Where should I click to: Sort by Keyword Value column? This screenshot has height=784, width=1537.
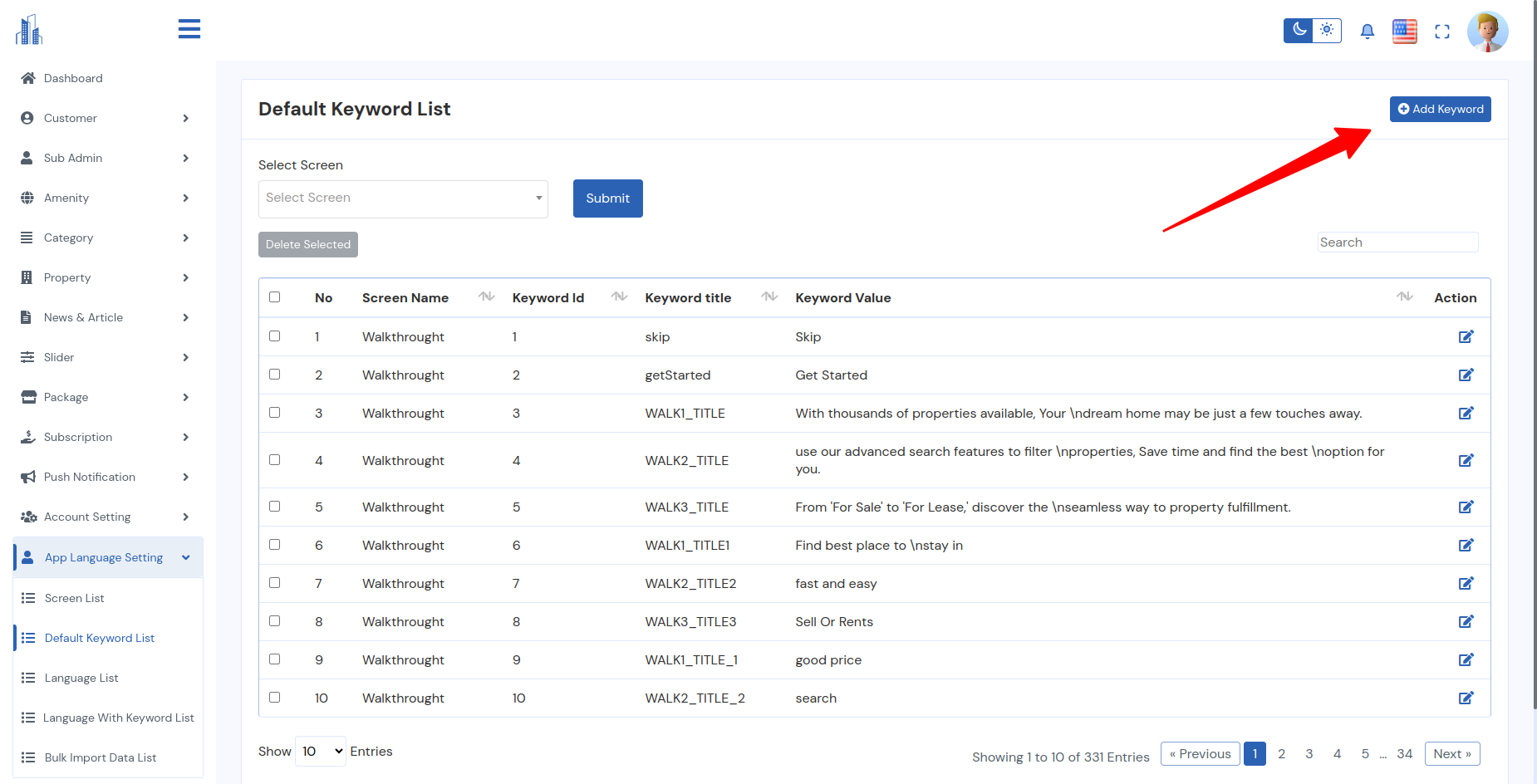1405,296
